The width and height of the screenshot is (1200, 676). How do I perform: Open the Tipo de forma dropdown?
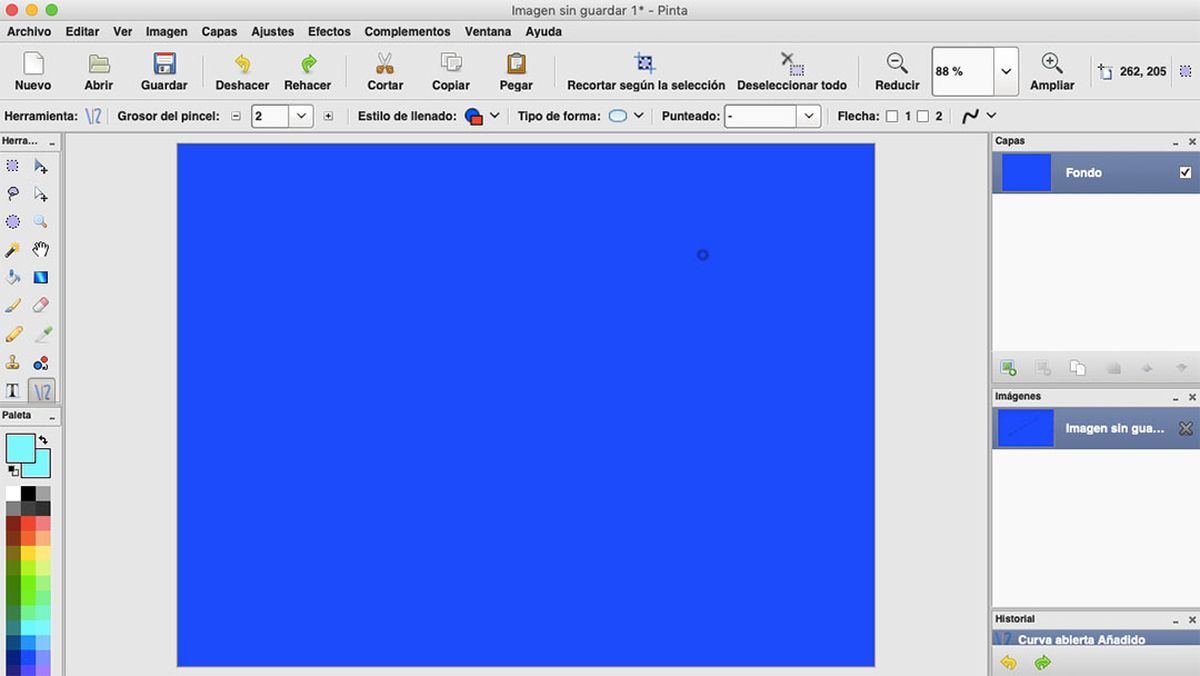[x=637, y=115]
